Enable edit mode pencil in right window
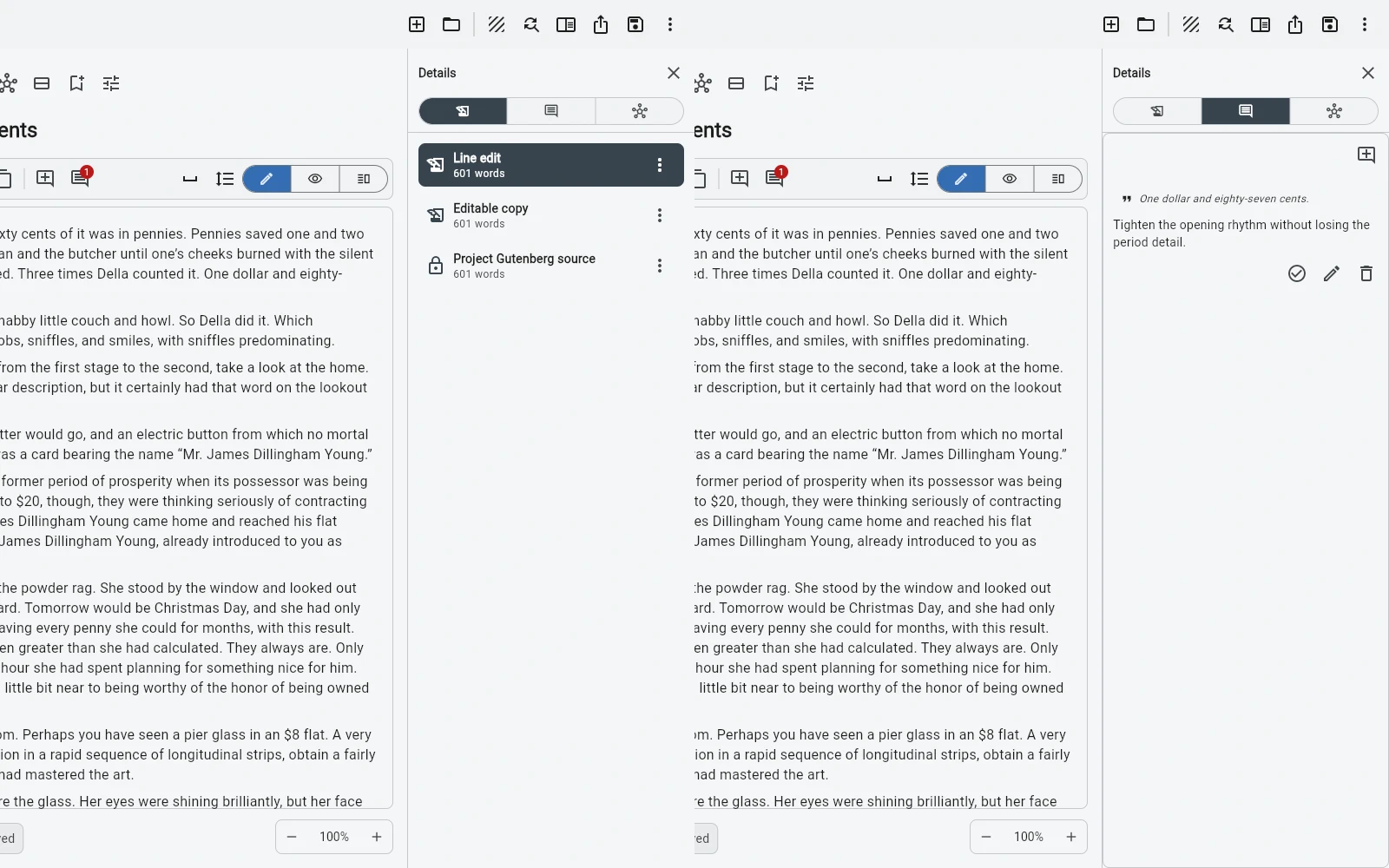The width and height of the screenshot is (1389, 868). (x=961, y=179)
